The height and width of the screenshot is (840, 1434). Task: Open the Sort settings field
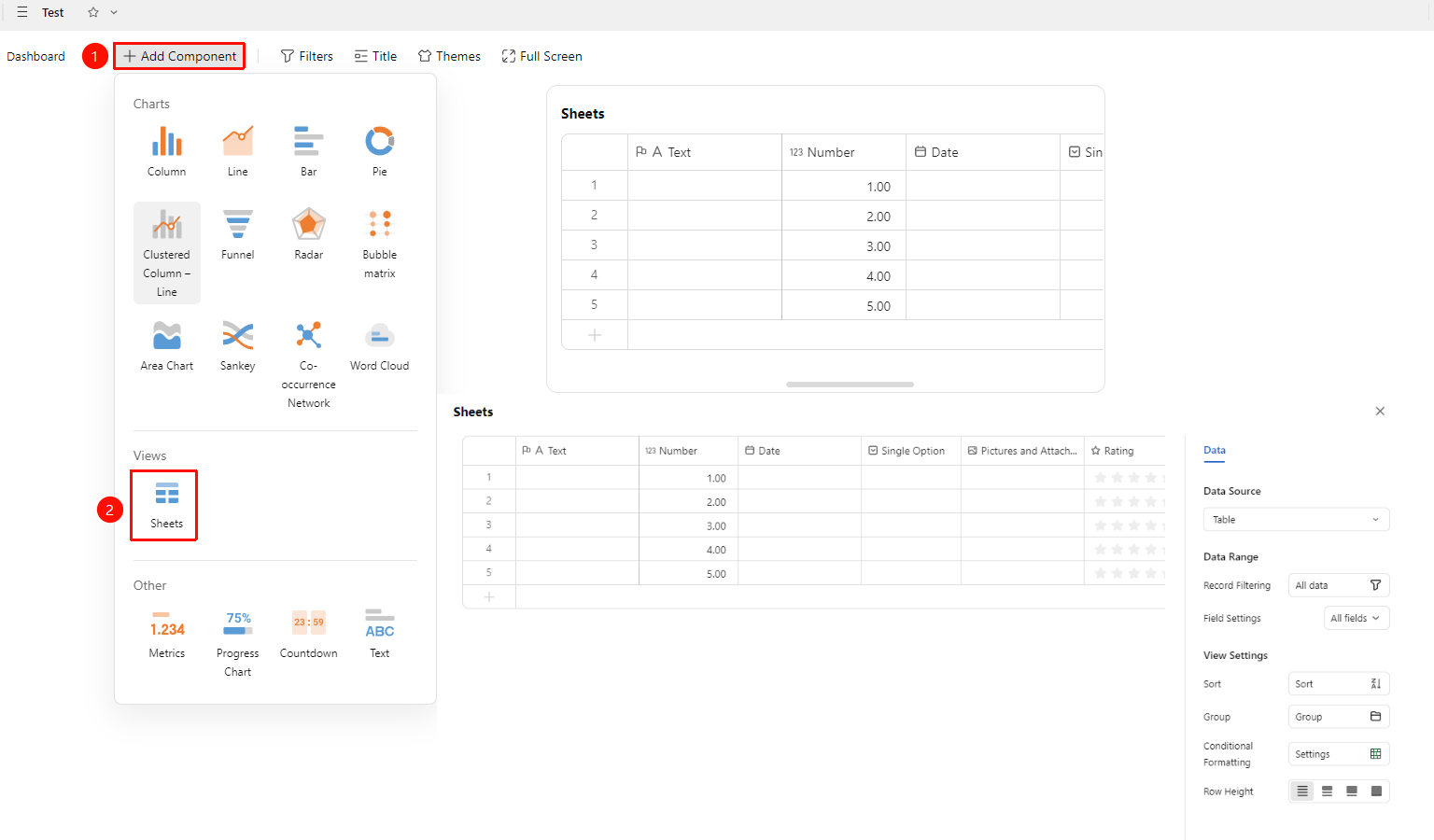point(1339,684)
